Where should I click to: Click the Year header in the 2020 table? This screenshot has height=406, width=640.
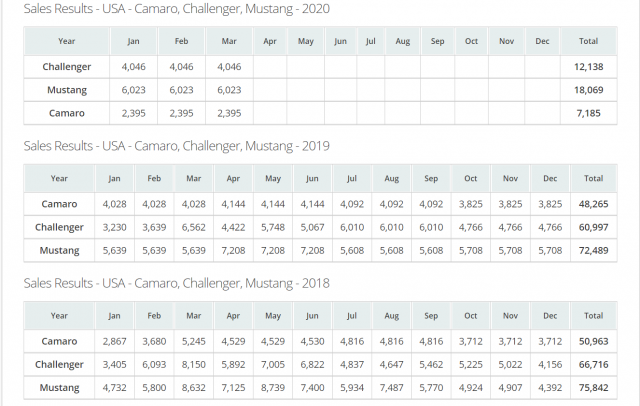click(67, 42)
